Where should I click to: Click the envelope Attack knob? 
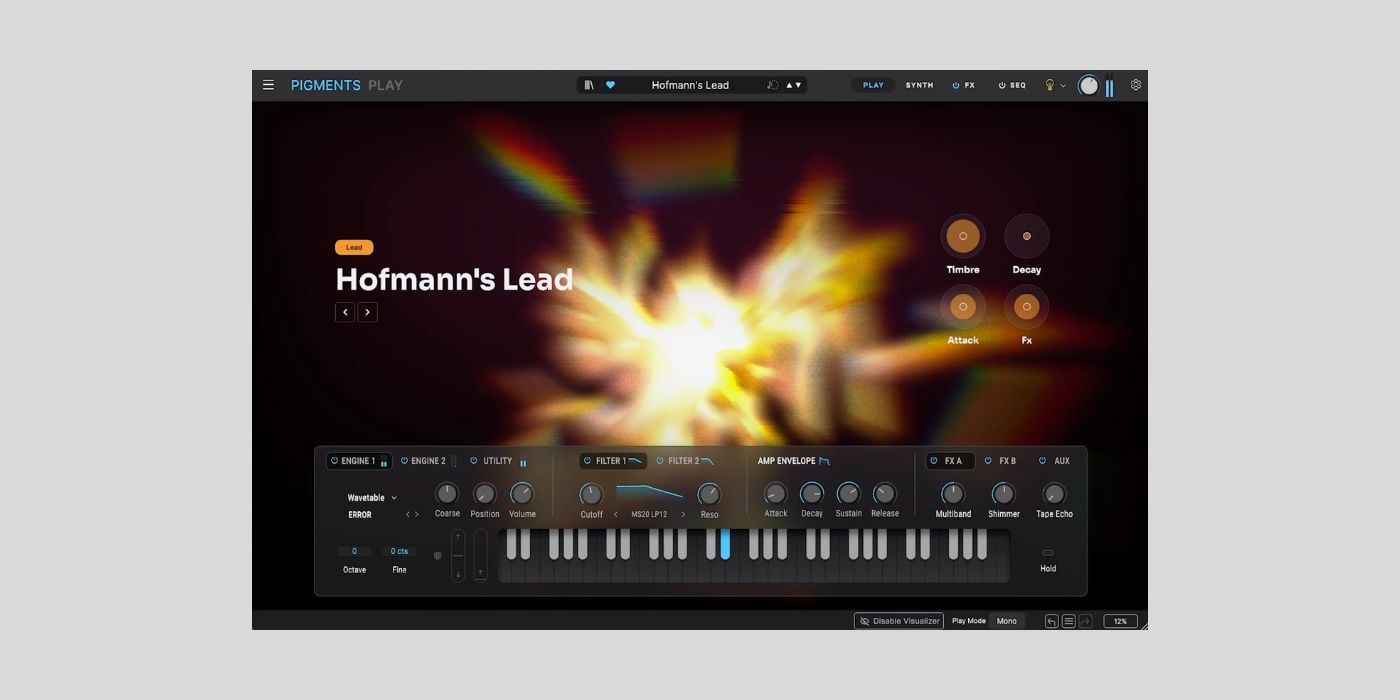tap(775, 493)
